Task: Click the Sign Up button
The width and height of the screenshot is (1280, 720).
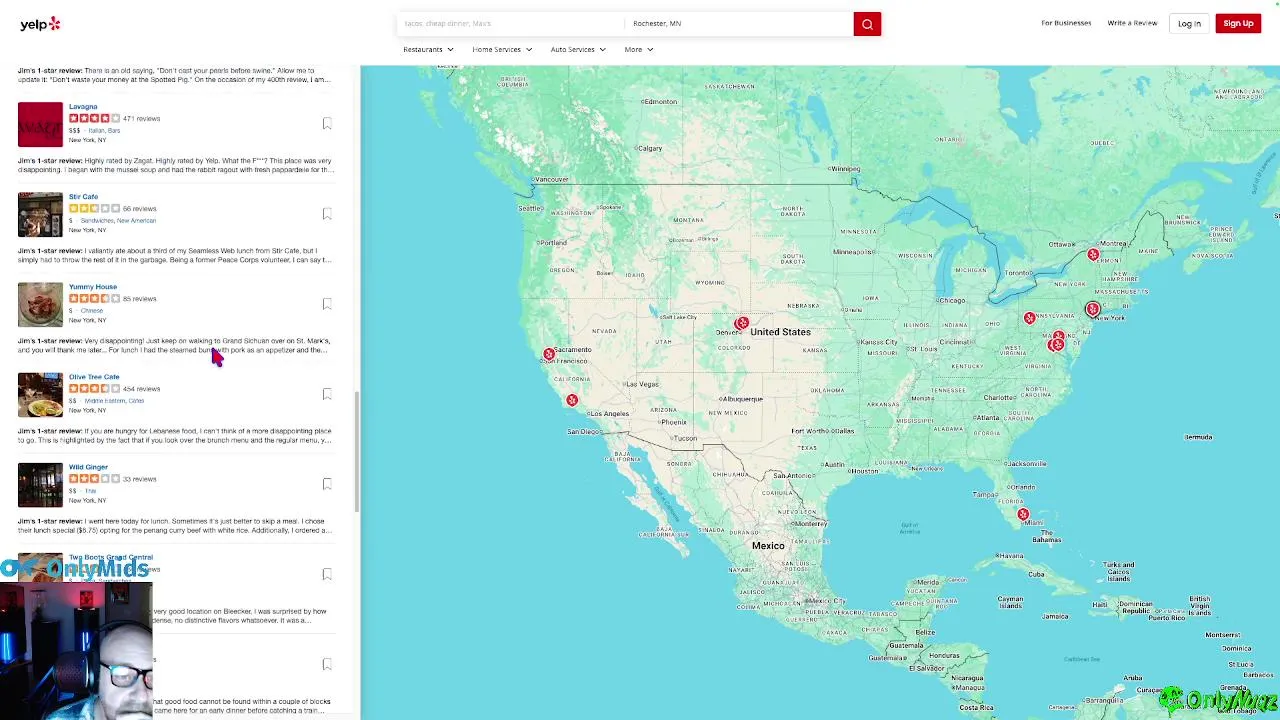Action: (1238, 23)
